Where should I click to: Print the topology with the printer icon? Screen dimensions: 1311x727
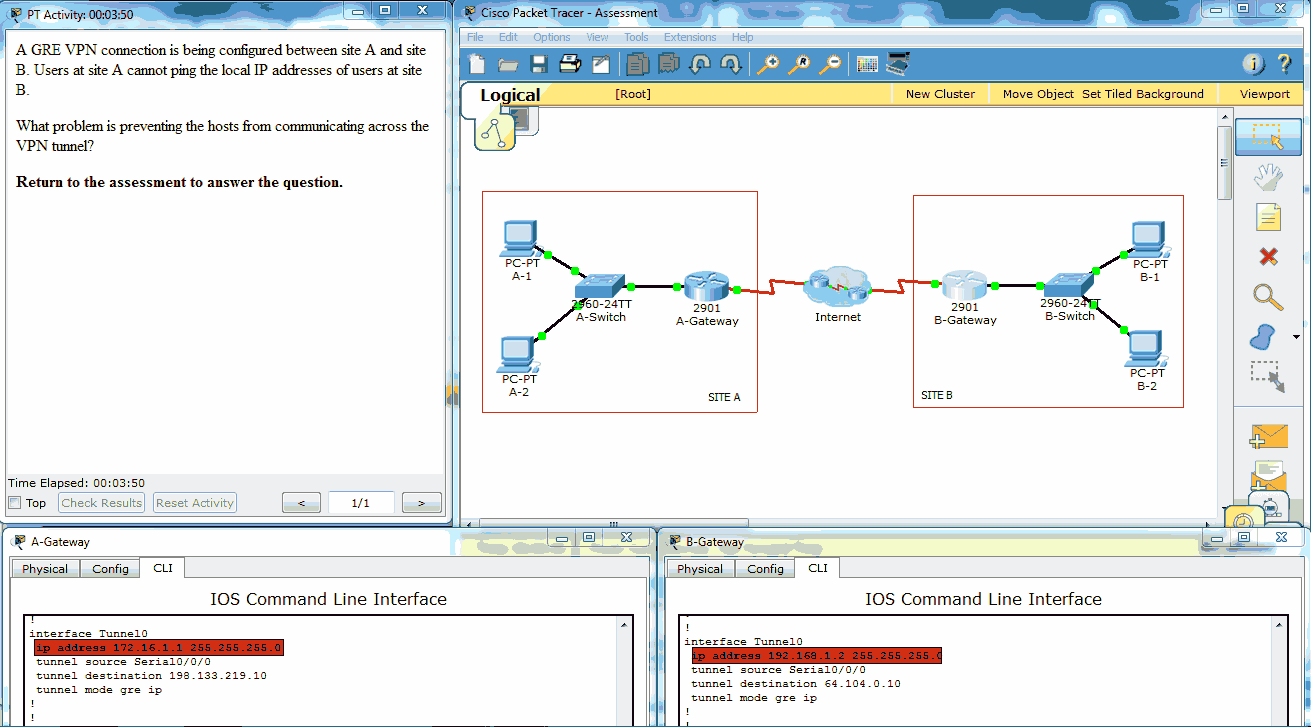570,64
